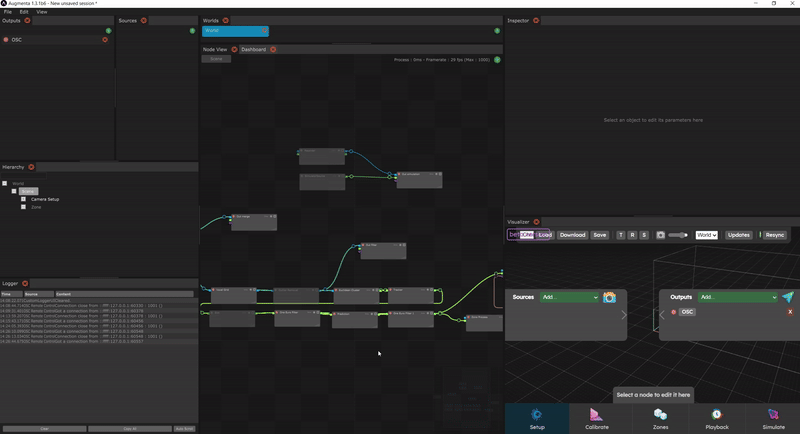Open the Edit menu
This screenshot has height=434, width=800.
[24, 12]
